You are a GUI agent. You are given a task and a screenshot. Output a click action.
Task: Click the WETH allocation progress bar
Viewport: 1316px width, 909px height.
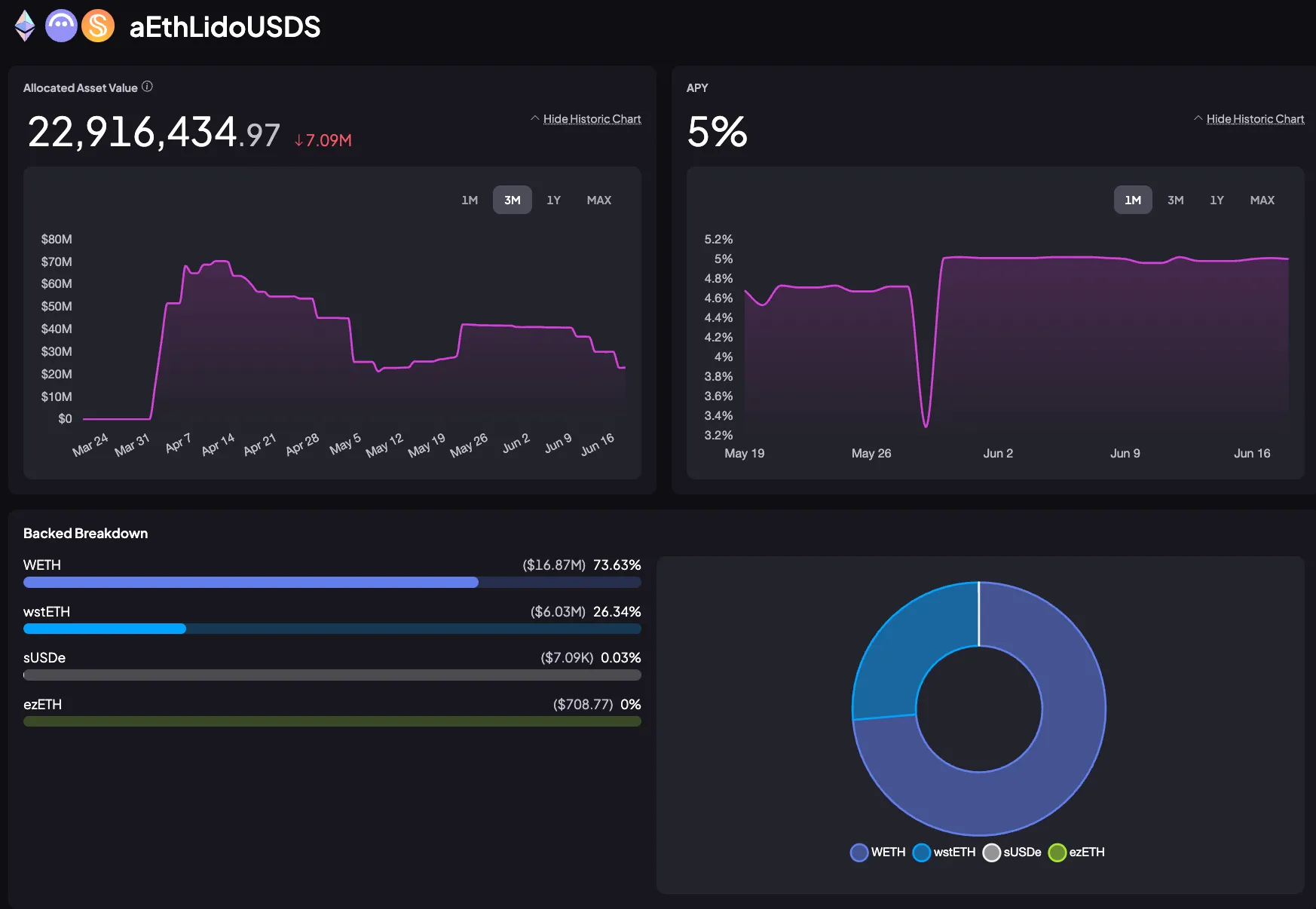click(332, 583)
